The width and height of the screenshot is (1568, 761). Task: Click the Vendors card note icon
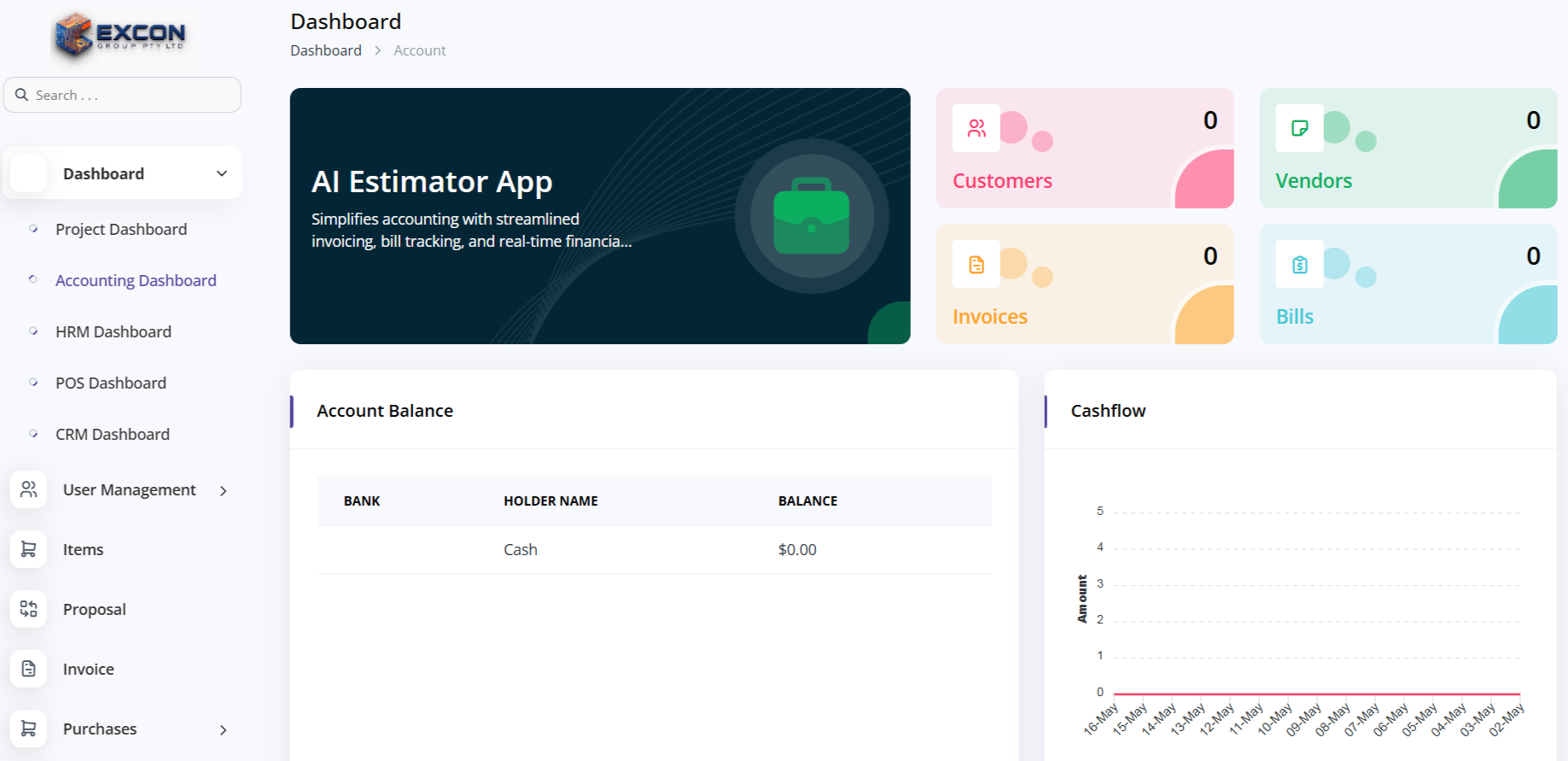(1299, 128)
